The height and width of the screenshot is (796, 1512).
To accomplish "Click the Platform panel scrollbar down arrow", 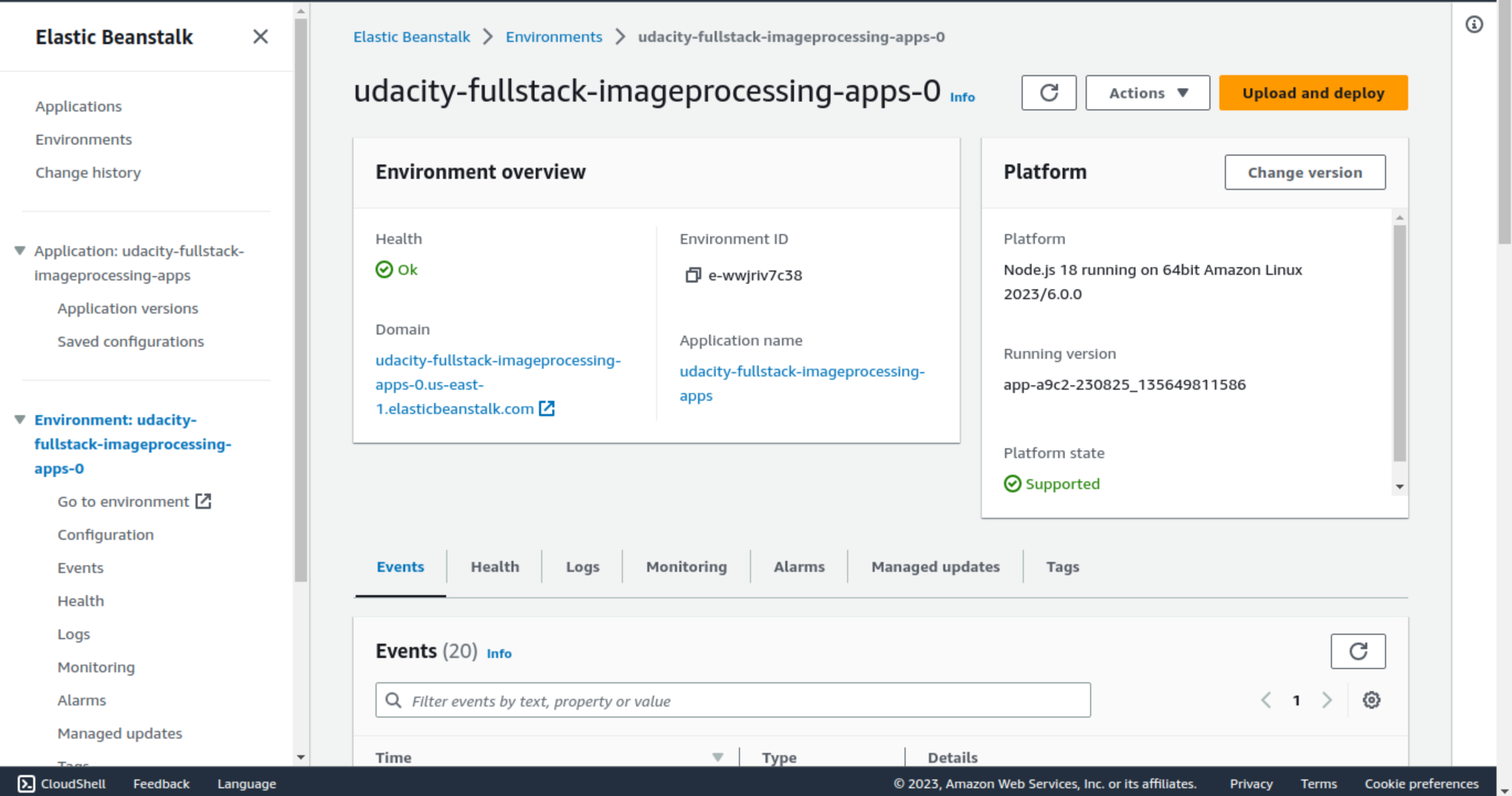I will pos(1399,486).
